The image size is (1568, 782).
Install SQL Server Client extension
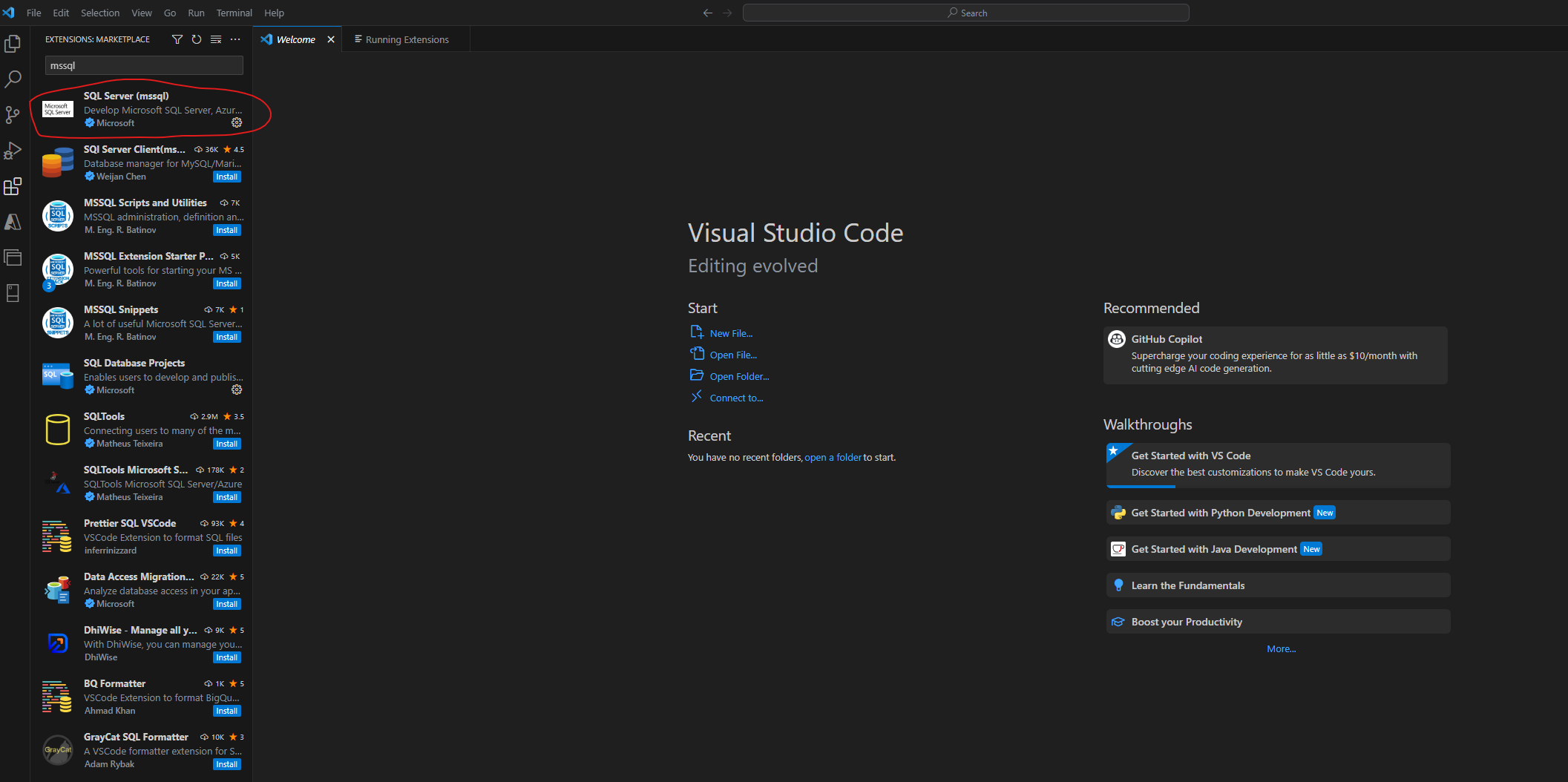pos(227,177)
